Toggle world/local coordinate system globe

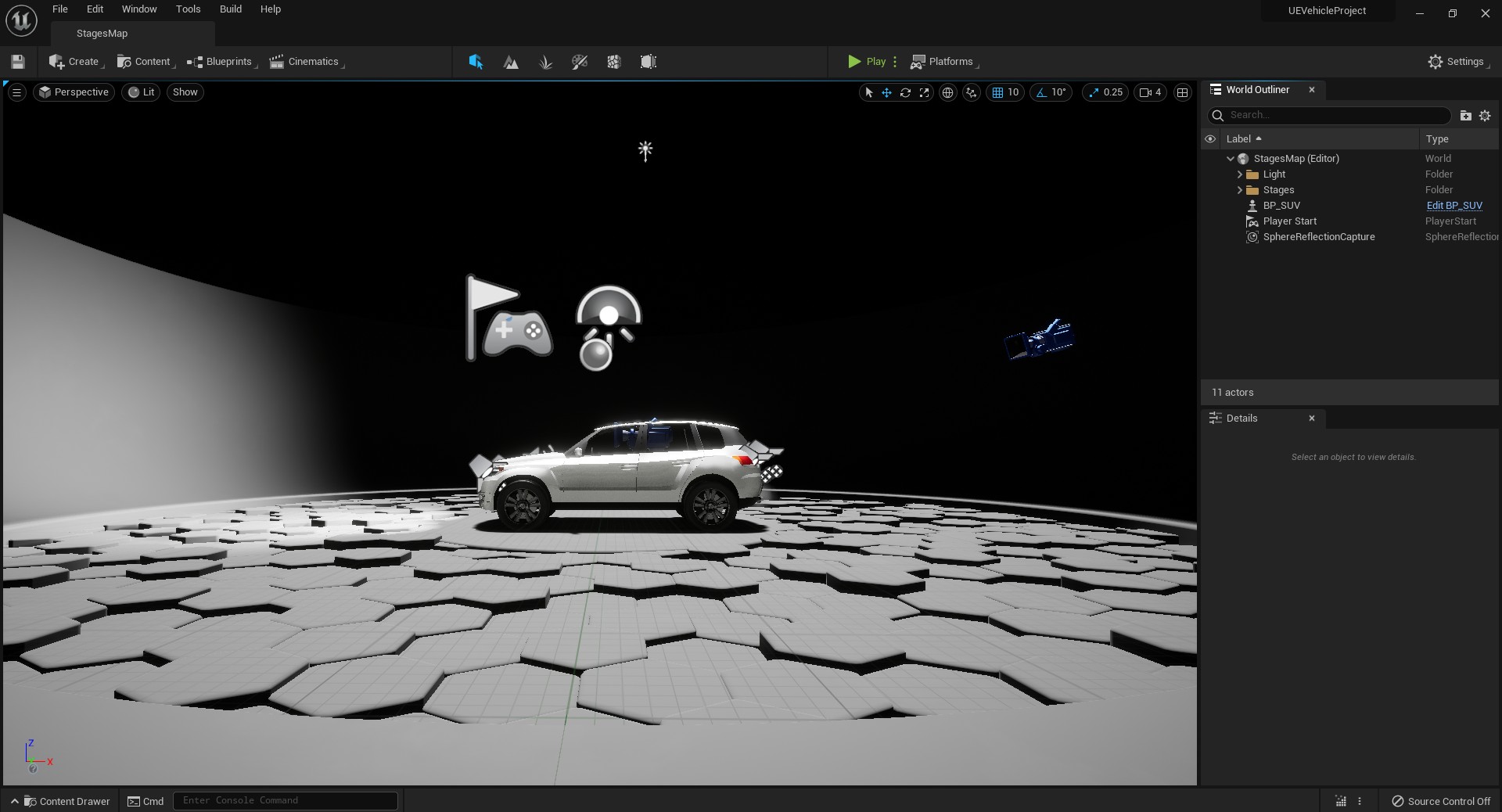coord(949,92)
